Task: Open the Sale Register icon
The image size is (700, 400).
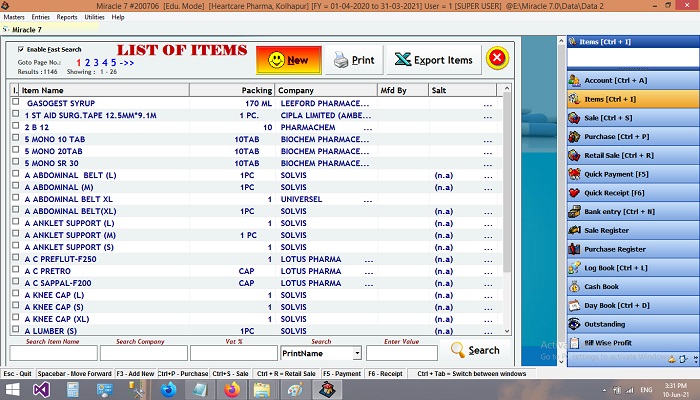Action: click(x=574, y=230)
